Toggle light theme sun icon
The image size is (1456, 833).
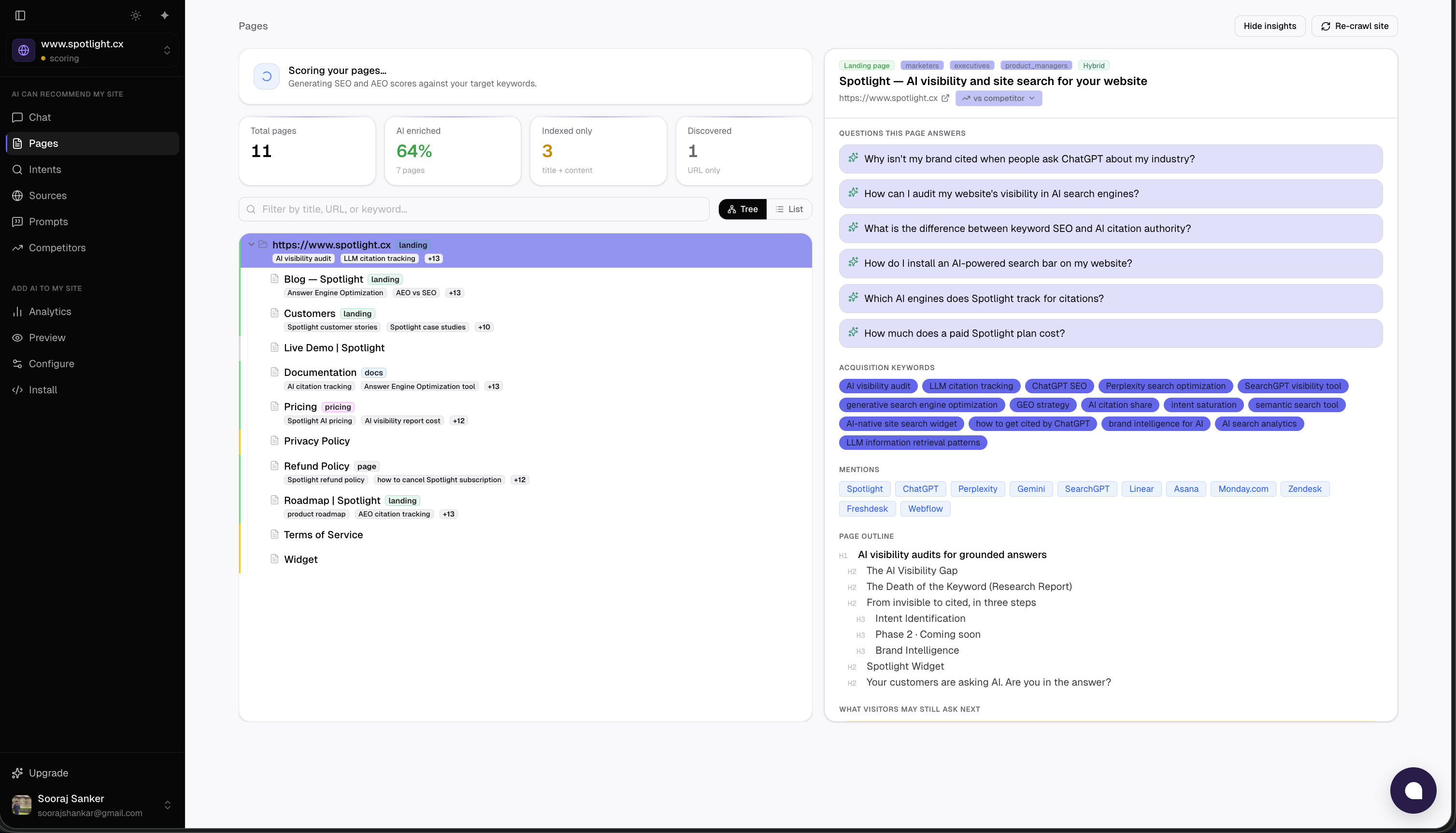click(136, 15)
